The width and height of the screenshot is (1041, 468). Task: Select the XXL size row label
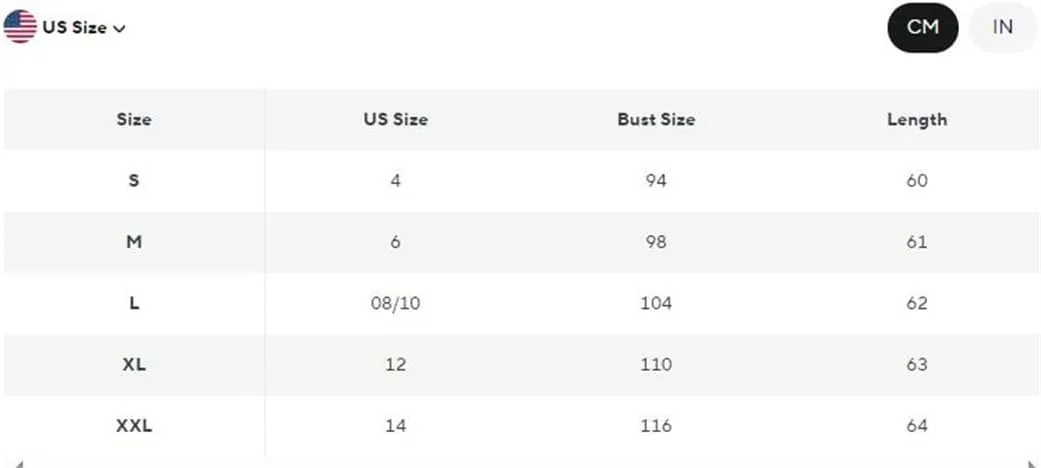pyautogui.click(x=134, y=426)
